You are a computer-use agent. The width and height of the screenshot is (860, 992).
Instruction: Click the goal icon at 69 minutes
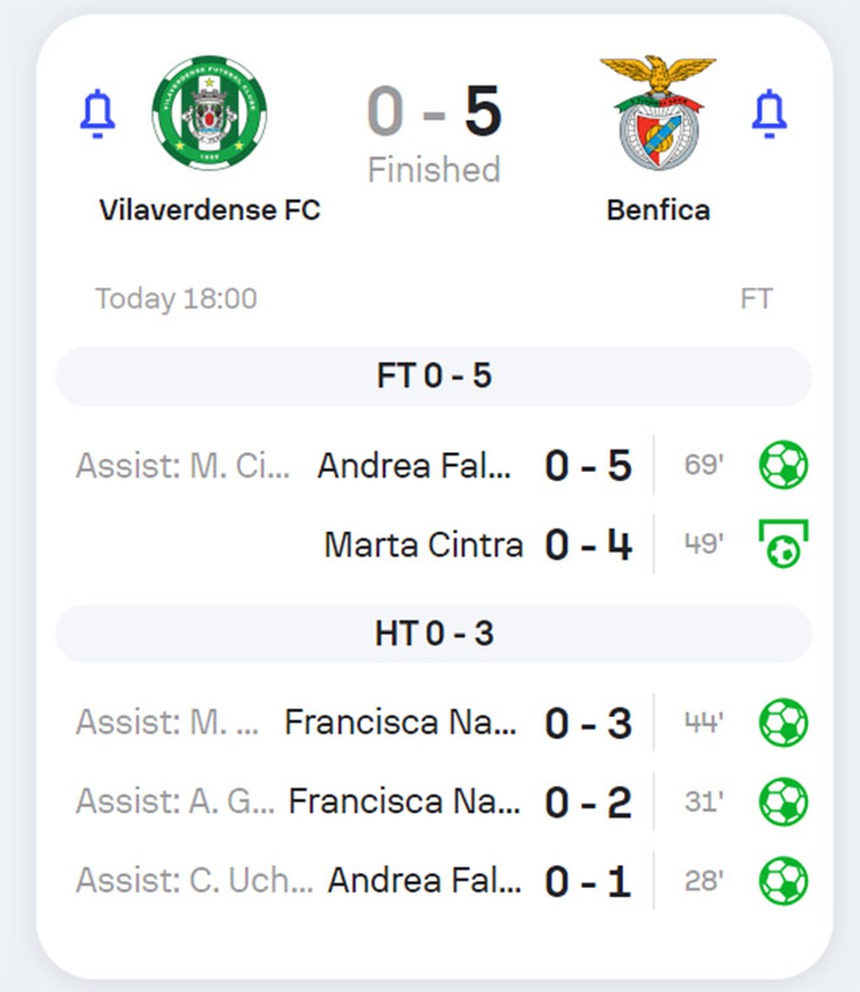click(x=783, y=465)
